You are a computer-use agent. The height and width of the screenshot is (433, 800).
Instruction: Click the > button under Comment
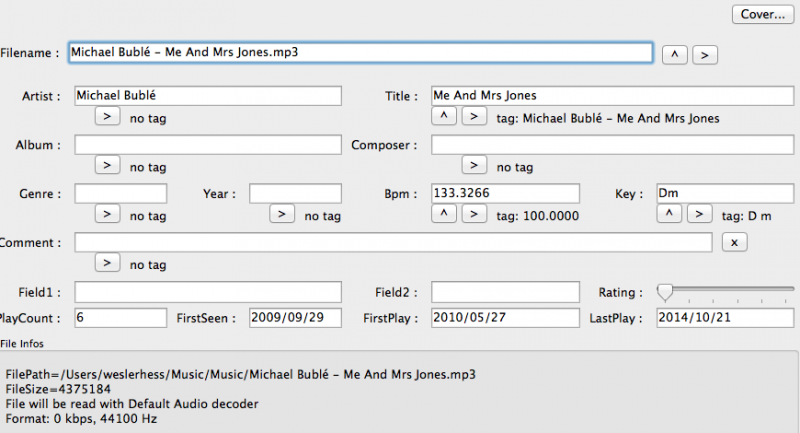(x=107, y=263)
